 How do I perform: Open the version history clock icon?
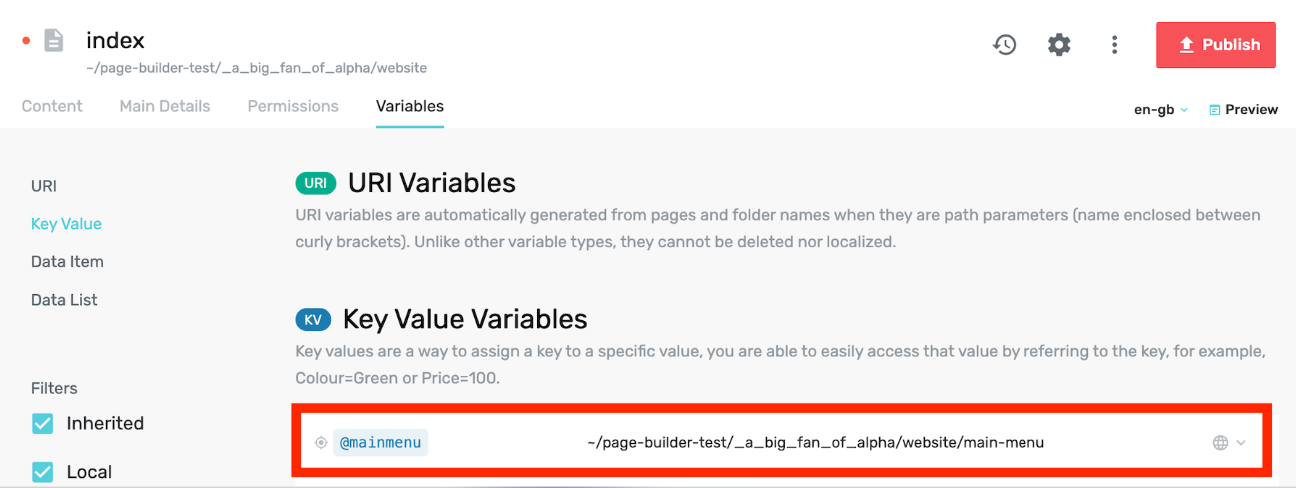pyautogui.click(x=1004, y=45)
